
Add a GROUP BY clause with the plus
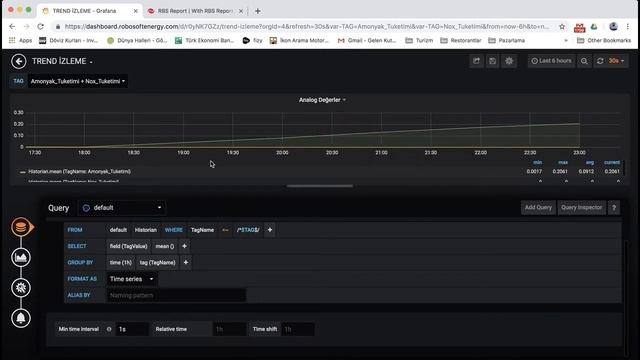pyautogui.click(x=186, y=262)
